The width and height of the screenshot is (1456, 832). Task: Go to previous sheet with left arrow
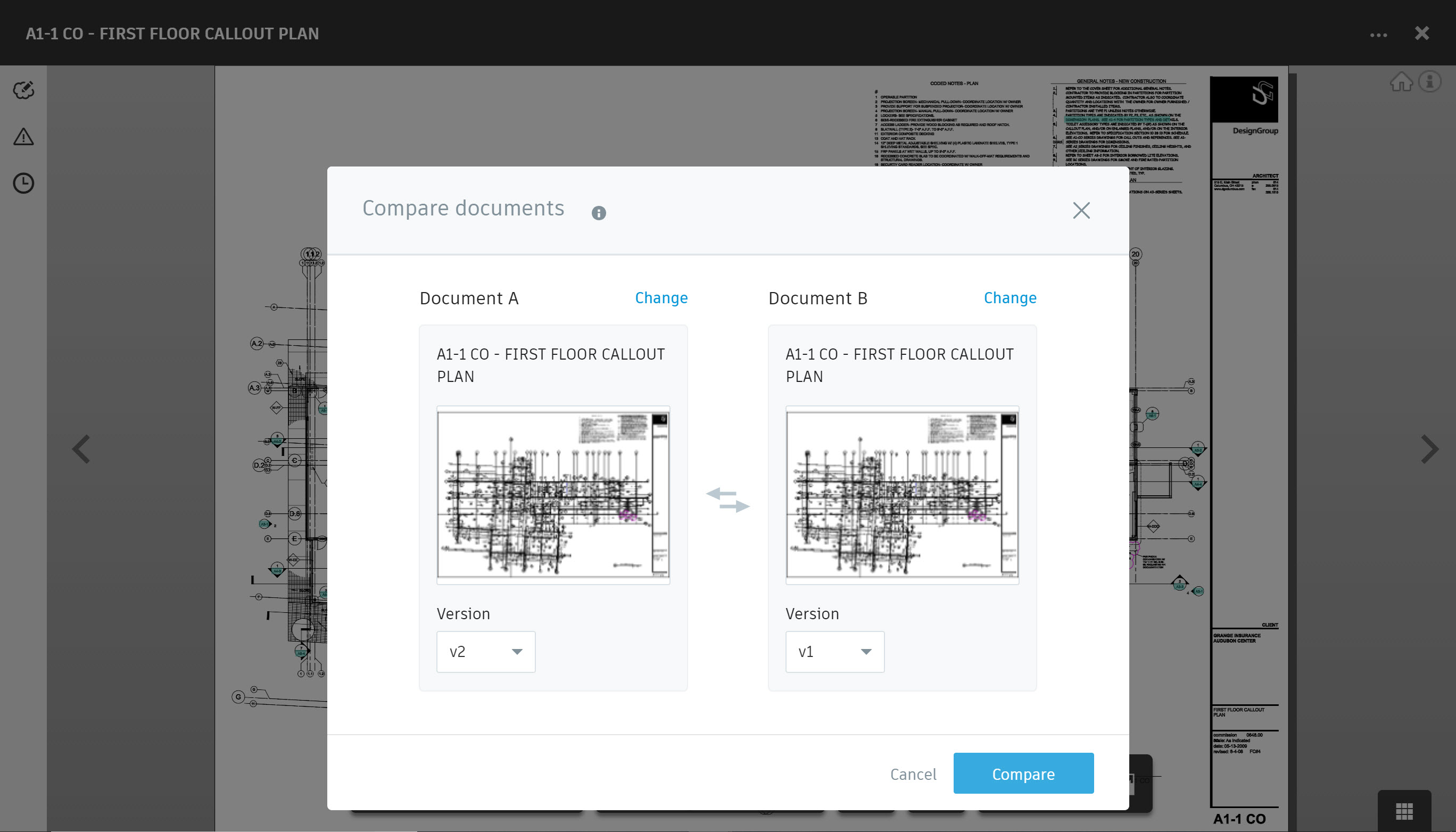point(81,449)
